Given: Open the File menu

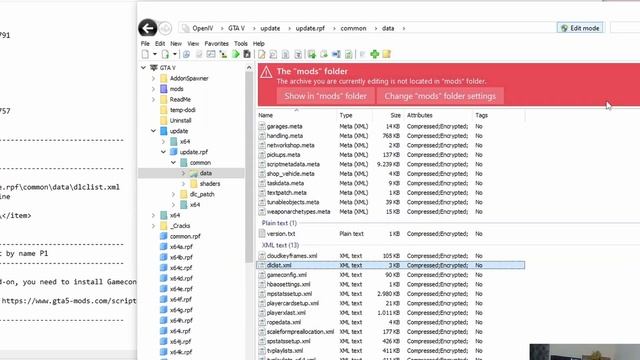Looking at the screenshot, I should click(145, 44).
